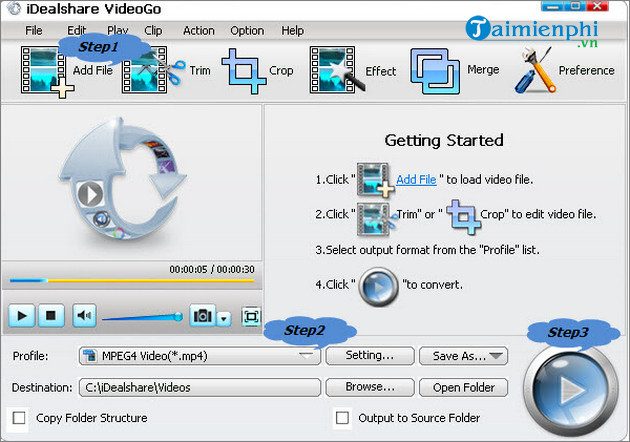
Task: Take a snapshot with the camera icon
Action: pos(202,316)
